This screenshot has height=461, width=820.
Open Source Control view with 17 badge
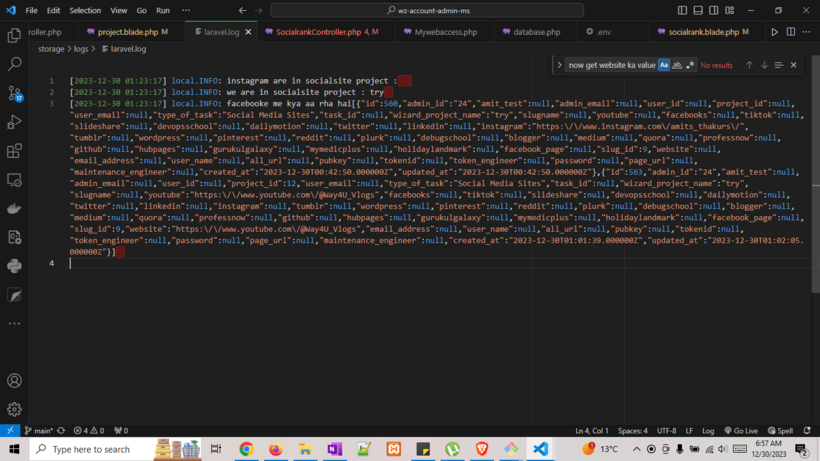pos(14,93)
